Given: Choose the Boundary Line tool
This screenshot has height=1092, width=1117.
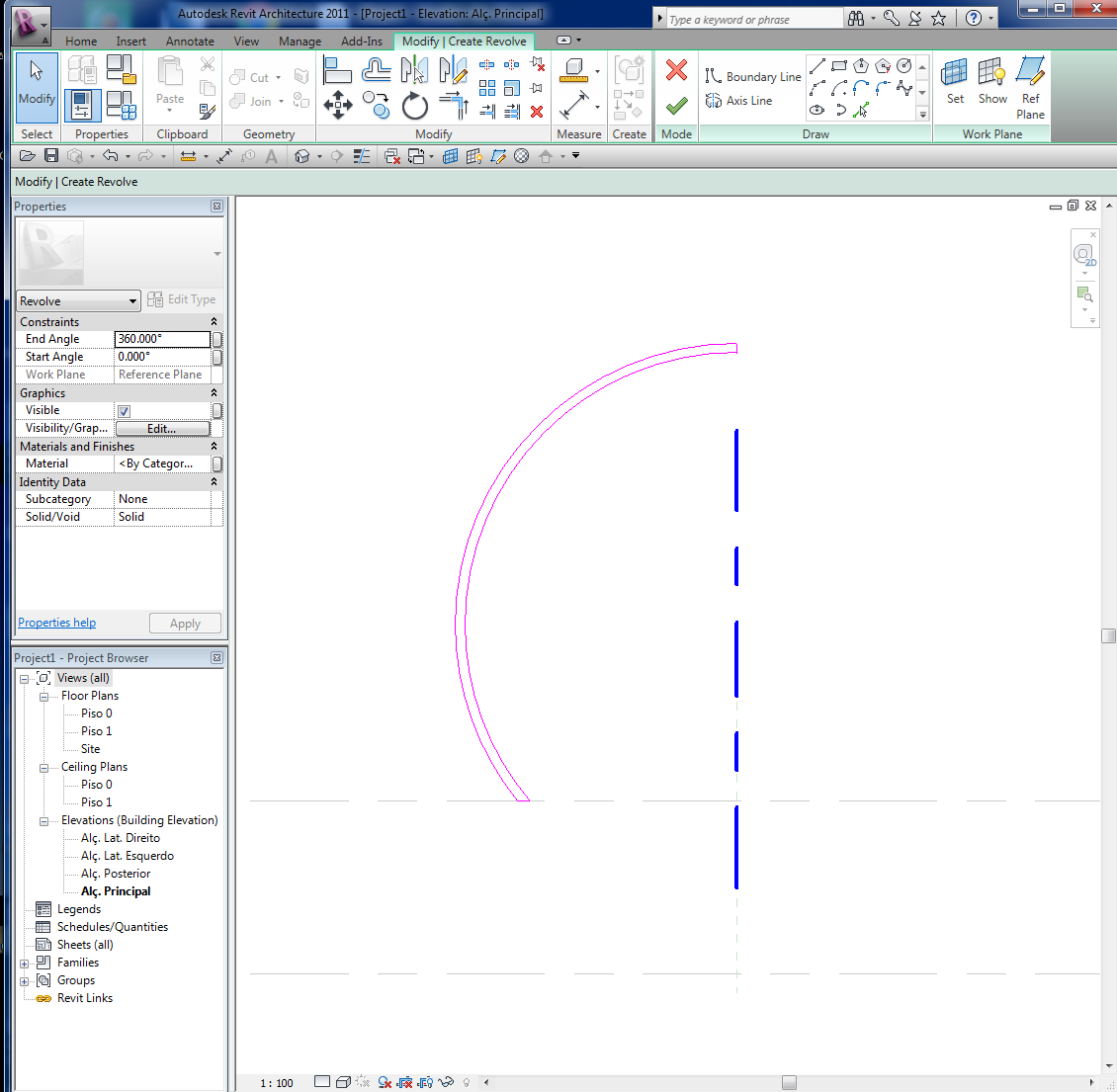Looking at the screenshot, I should 752,77.
